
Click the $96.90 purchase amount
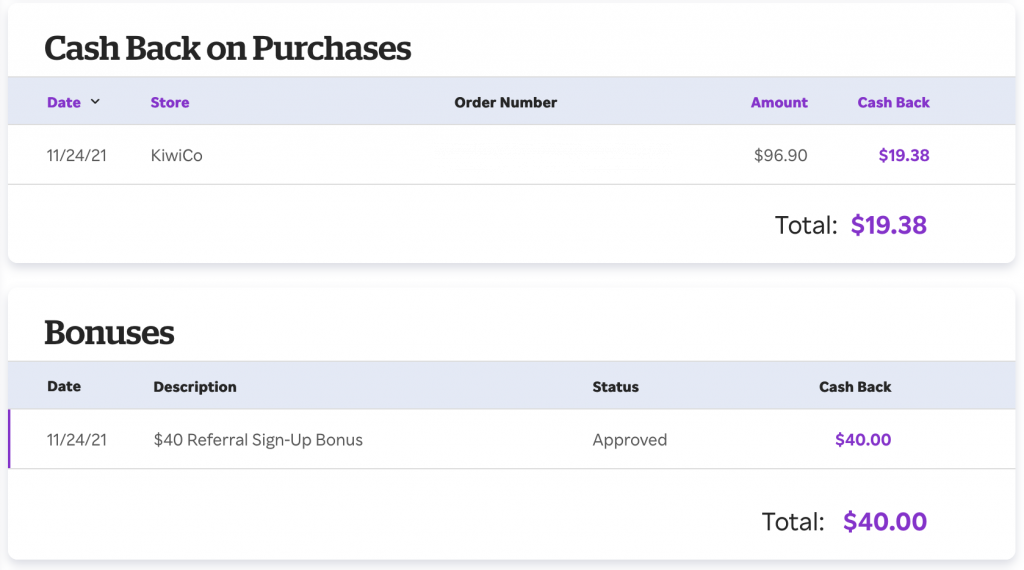pos(780,155)
